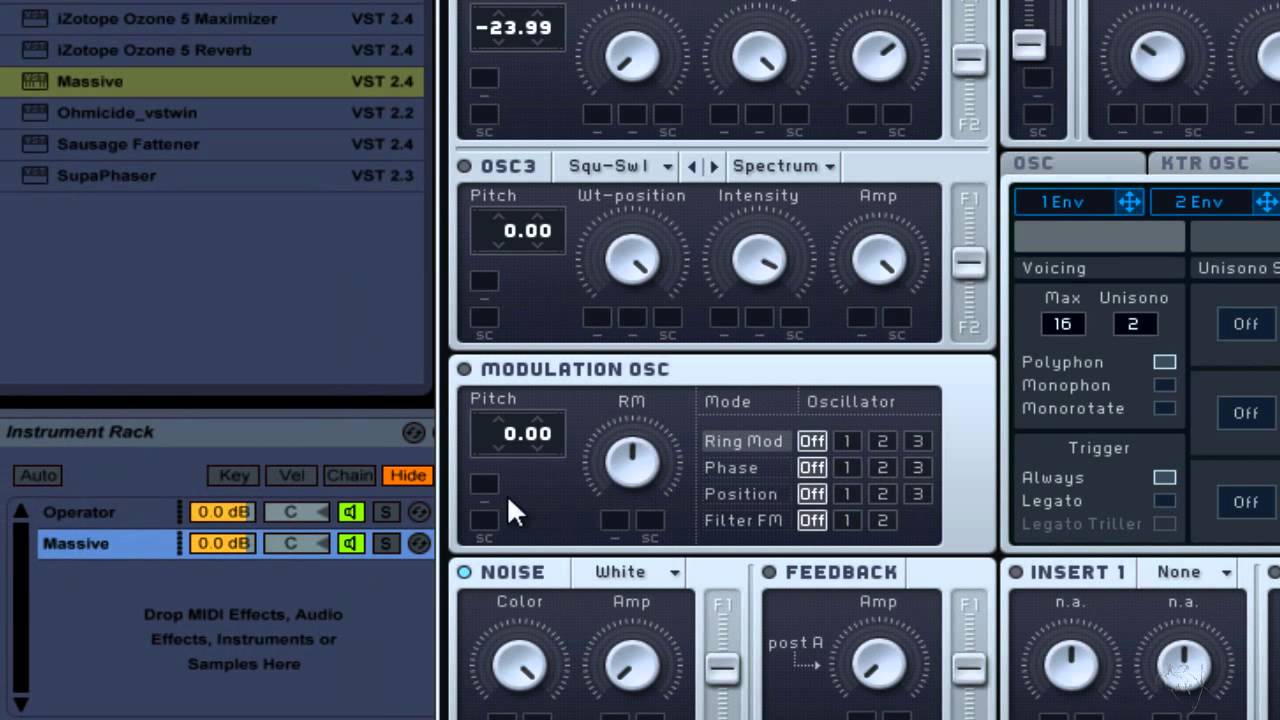Click the Max voices value 16
1280x720 pixels.
point(1062,324)
